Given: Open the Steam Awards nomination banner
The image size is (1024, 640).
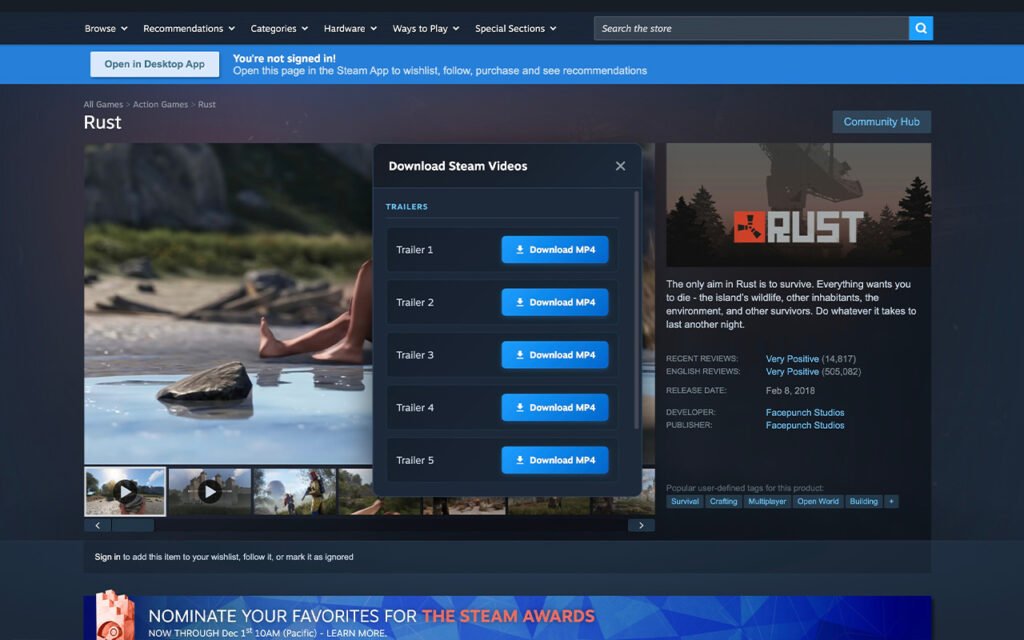Looking at the screenshot, I should click(507, 618).
